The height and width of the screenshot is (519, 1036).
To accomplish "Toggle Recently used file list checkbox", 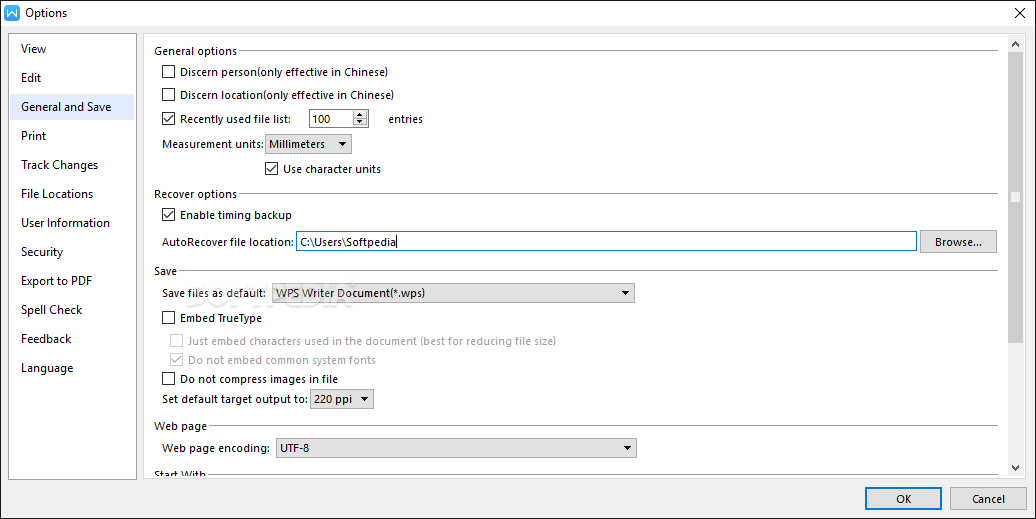I will 168,119.
